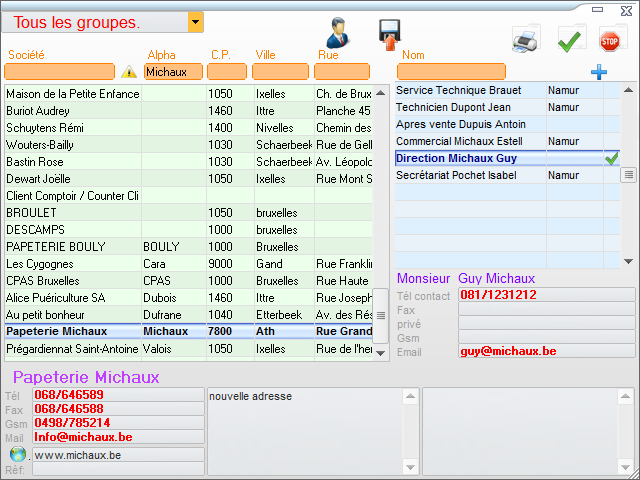The image size is (640, 480).
Task: Click the 'nouvelle adresse' notes text area
Action: [305, 430]
